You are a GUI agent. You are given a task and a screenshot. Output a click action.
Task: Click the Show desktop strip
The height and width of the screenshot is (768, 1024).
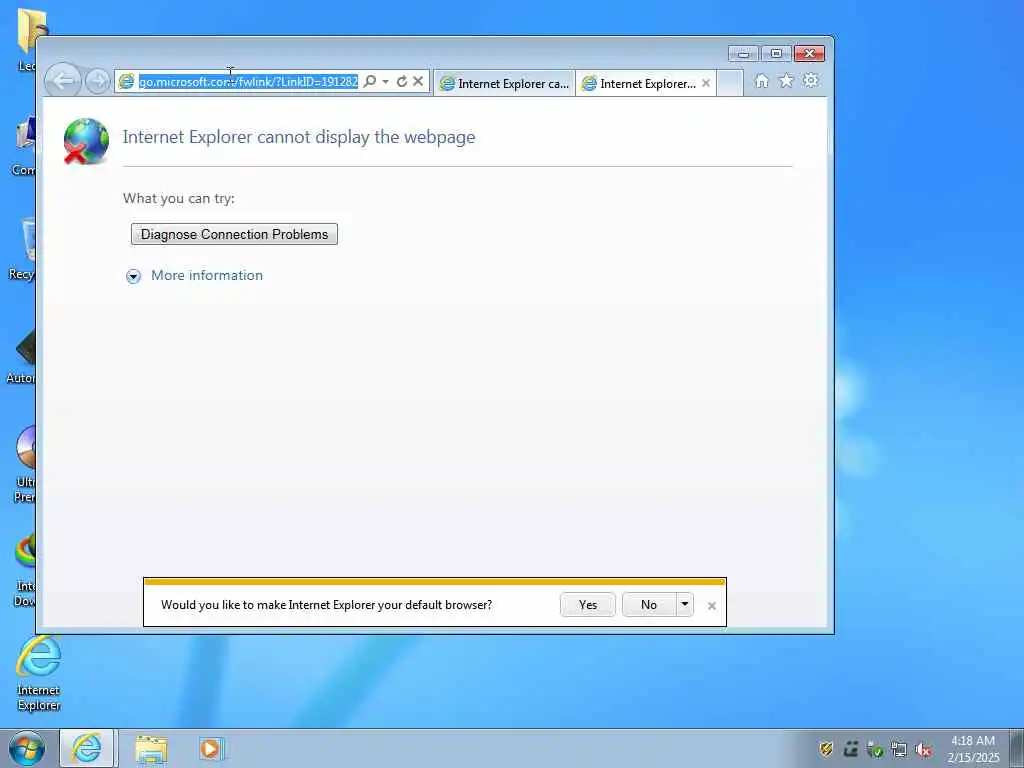(x=1017, y=748)
